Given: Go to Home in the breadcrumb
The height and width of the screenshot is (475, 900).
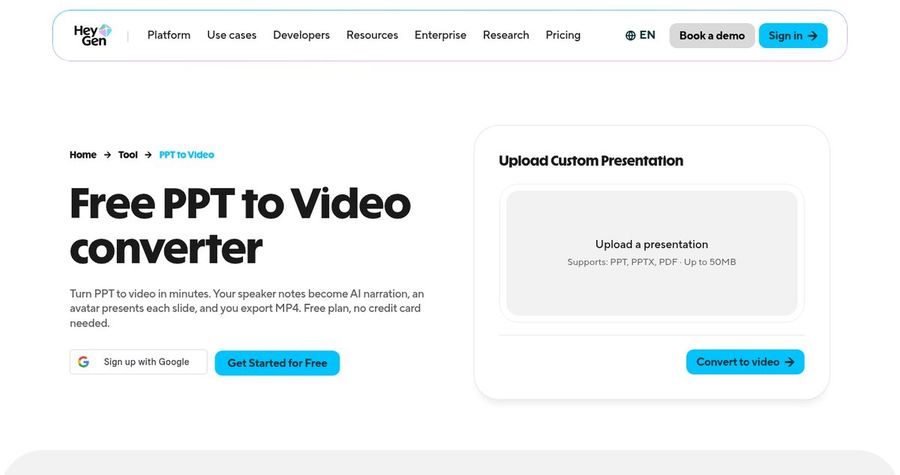Looking at the screenshot, I should (x=83, y=155).
